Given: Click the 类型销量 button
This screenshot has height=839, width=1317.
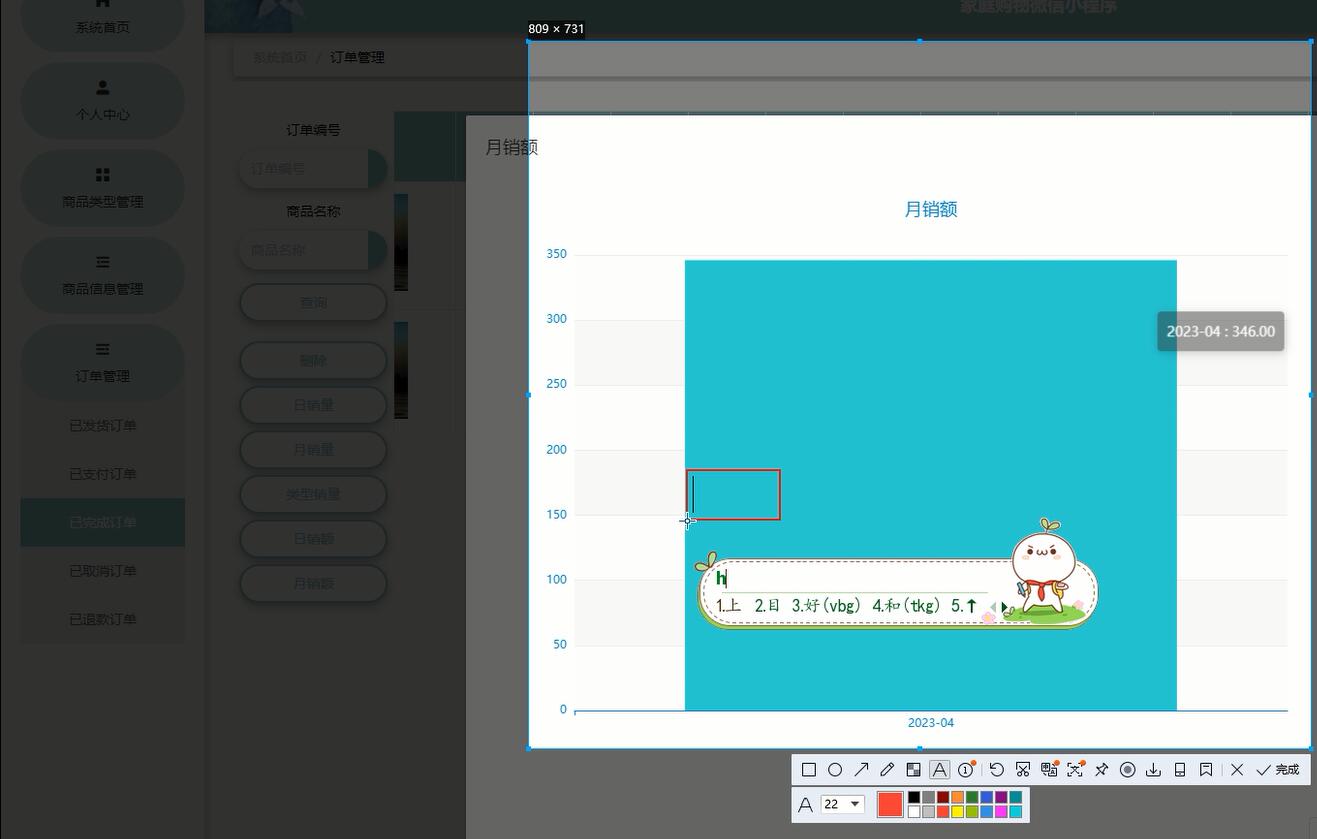Looking at the screenshot, I should tap(313, 494).
